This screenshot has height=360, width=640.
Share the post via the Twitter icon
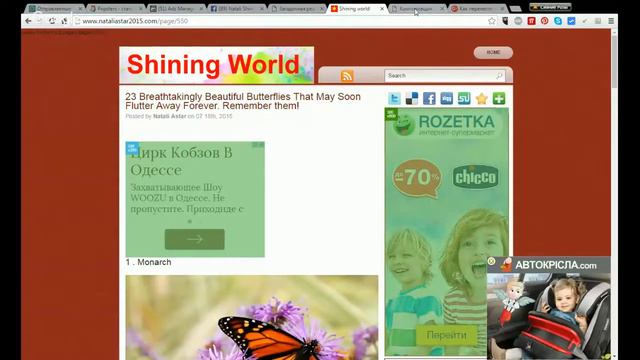click(394, 98)
